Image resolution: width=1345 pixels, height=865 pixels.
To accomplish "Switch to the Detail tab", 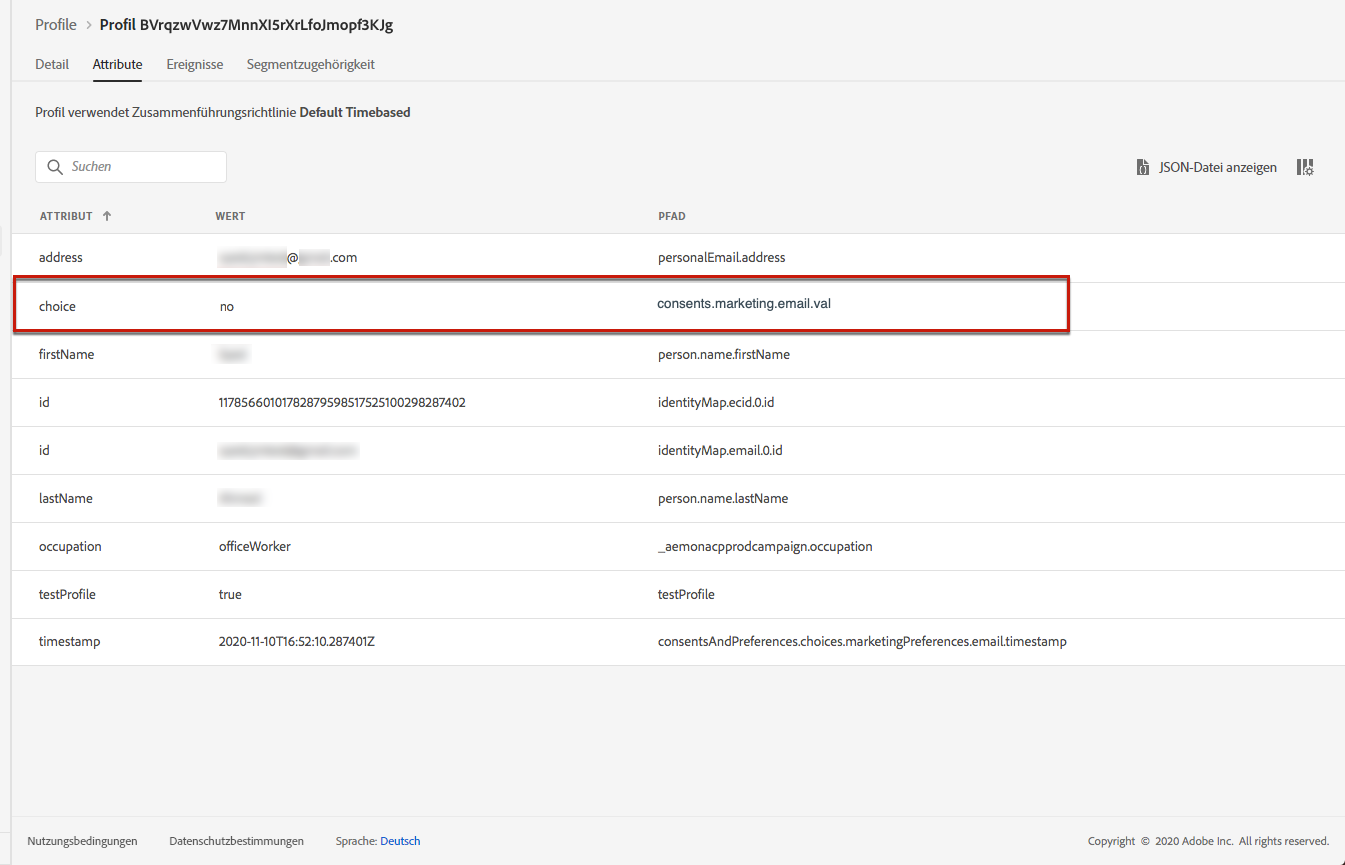I will (x=52, y=64).
